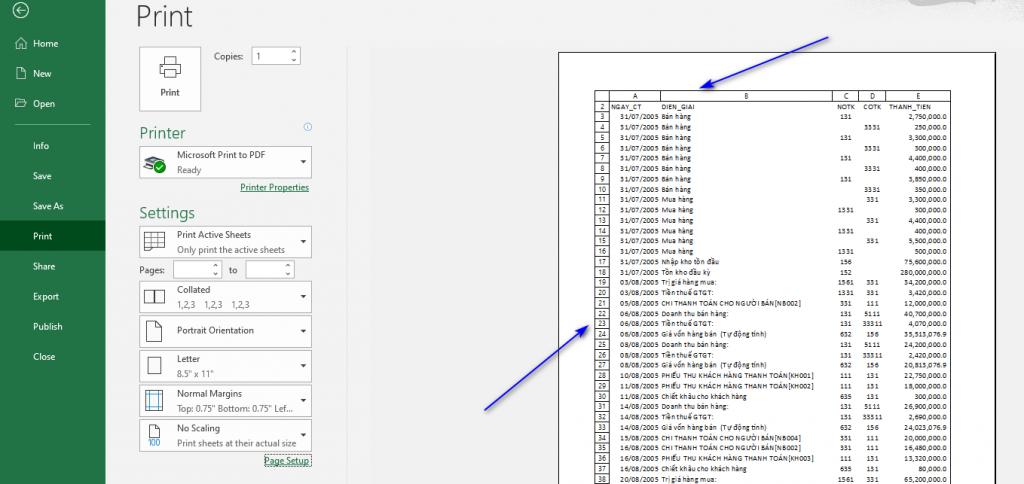Click 'CHI THANH TOÁN CHO NGƯỜI BÁN[NB002]' in row 21
Image resolution: width=1024 pixels, height=484 pixels.
(x=731, y=303)
